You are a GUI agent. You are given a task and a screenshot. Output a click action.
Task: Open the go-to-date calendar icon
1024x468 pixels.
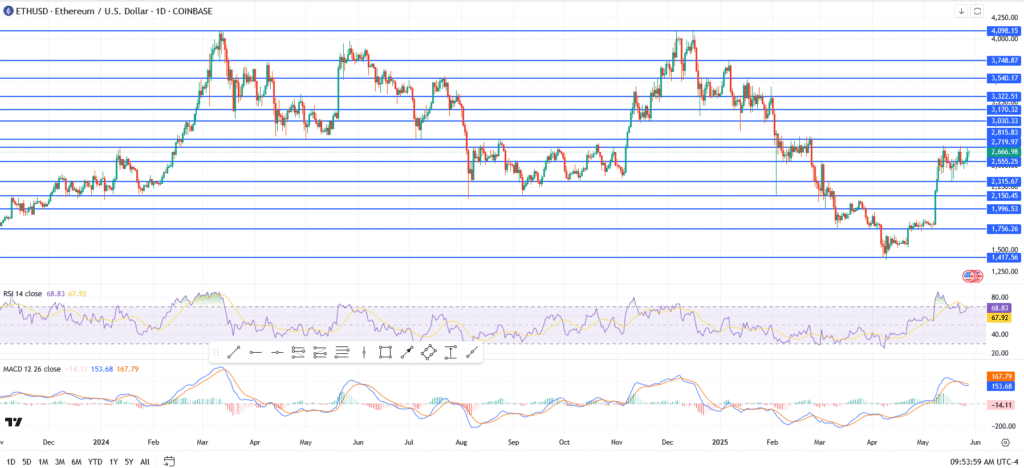(169, 461)
